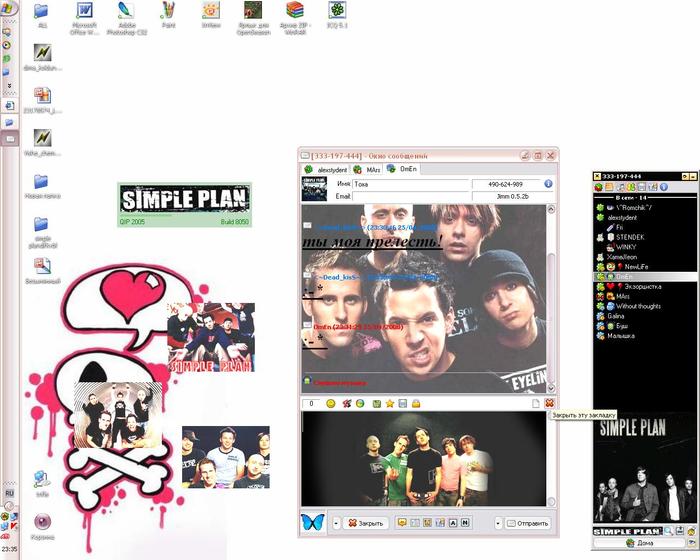700x560 pixels.
Task: Click the blue info icon in contact list toolbar
Action: (664, 187)
